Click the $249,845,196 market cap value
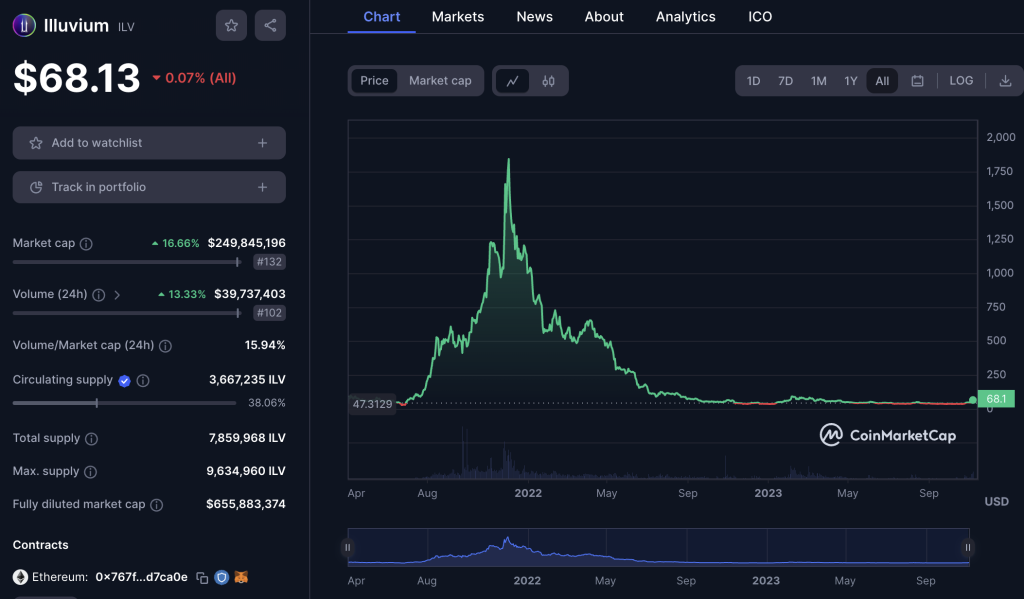 pyautogui.click(x=246, y=243)
